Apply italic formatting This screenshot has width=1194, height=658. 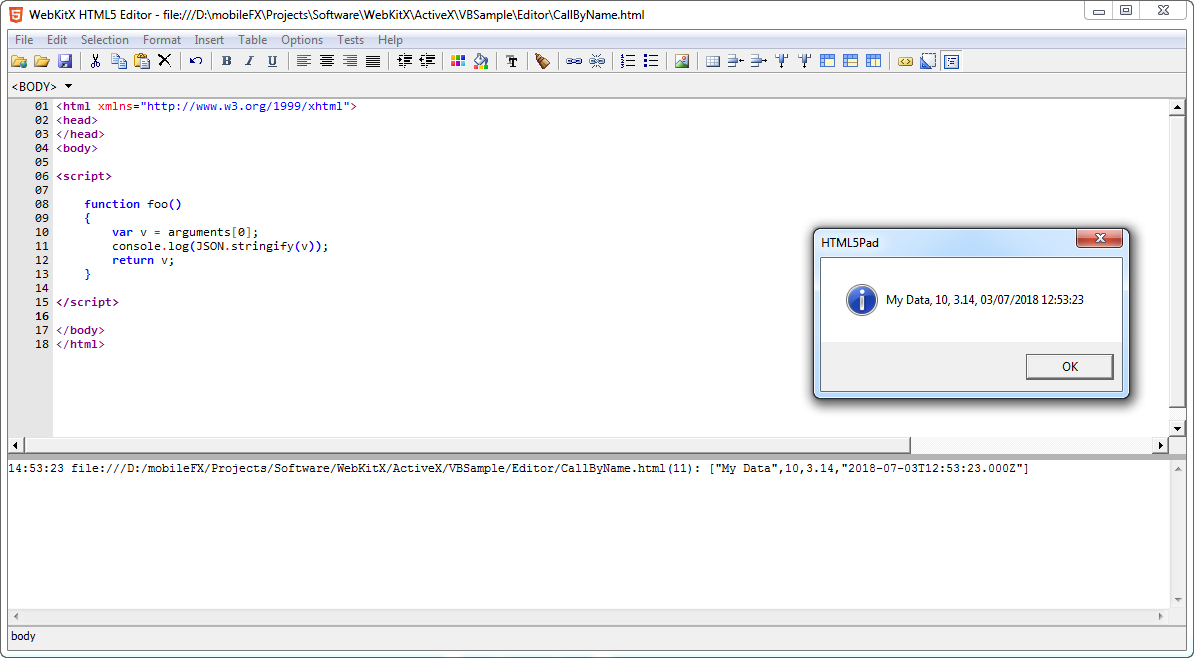[x=249, y=61]
